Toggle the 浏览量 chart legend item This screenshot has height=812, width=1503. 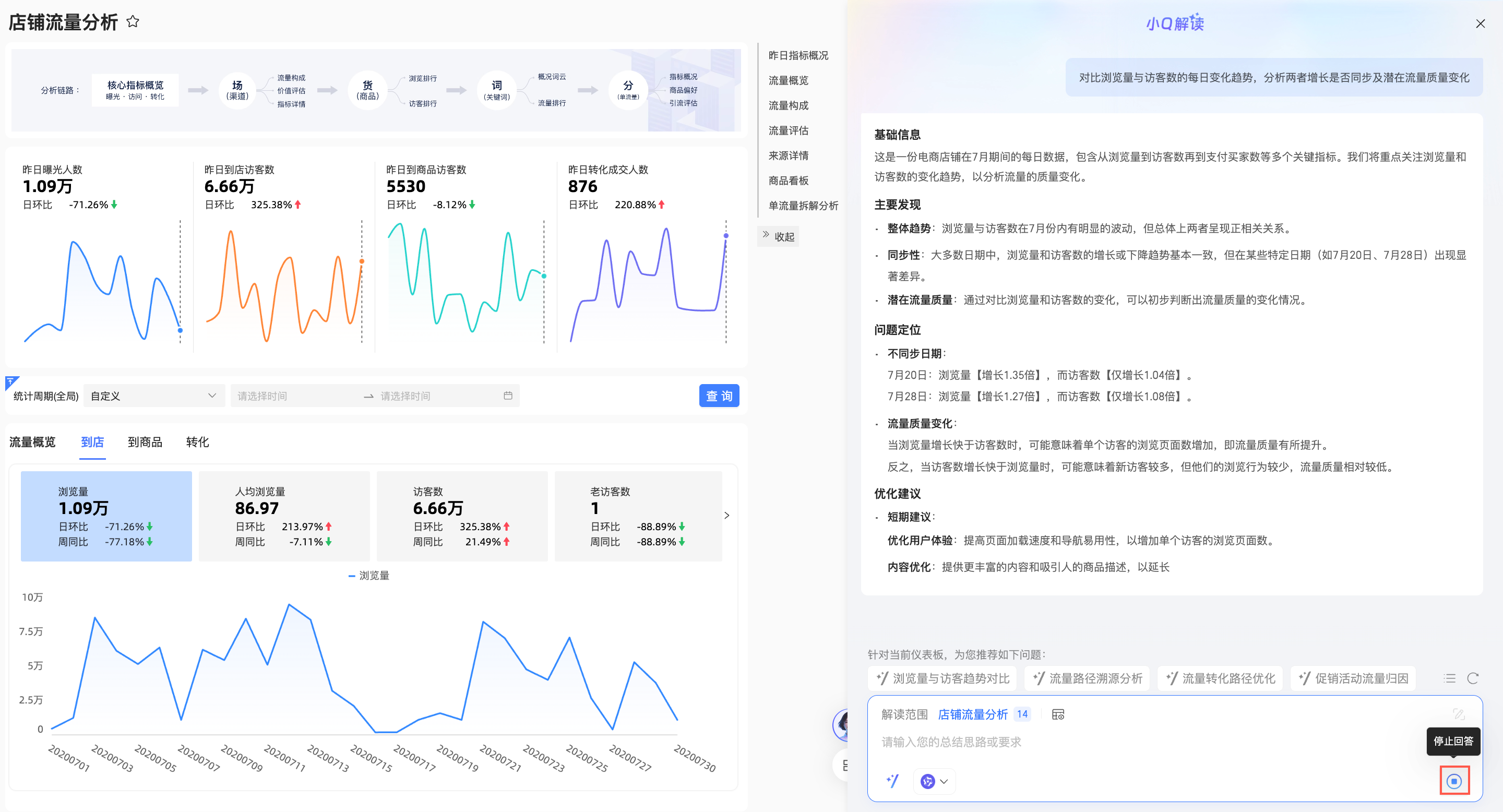369,575
